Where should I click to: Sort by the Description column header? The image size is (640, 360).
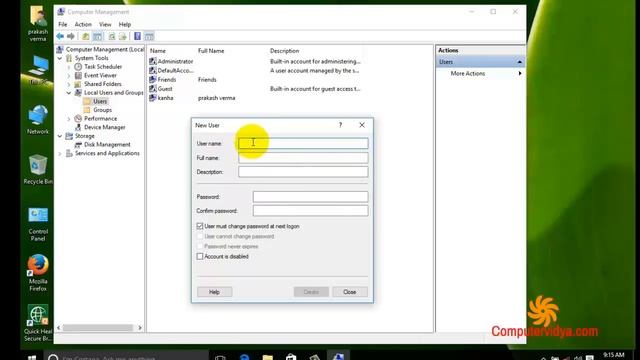point(284,51)
